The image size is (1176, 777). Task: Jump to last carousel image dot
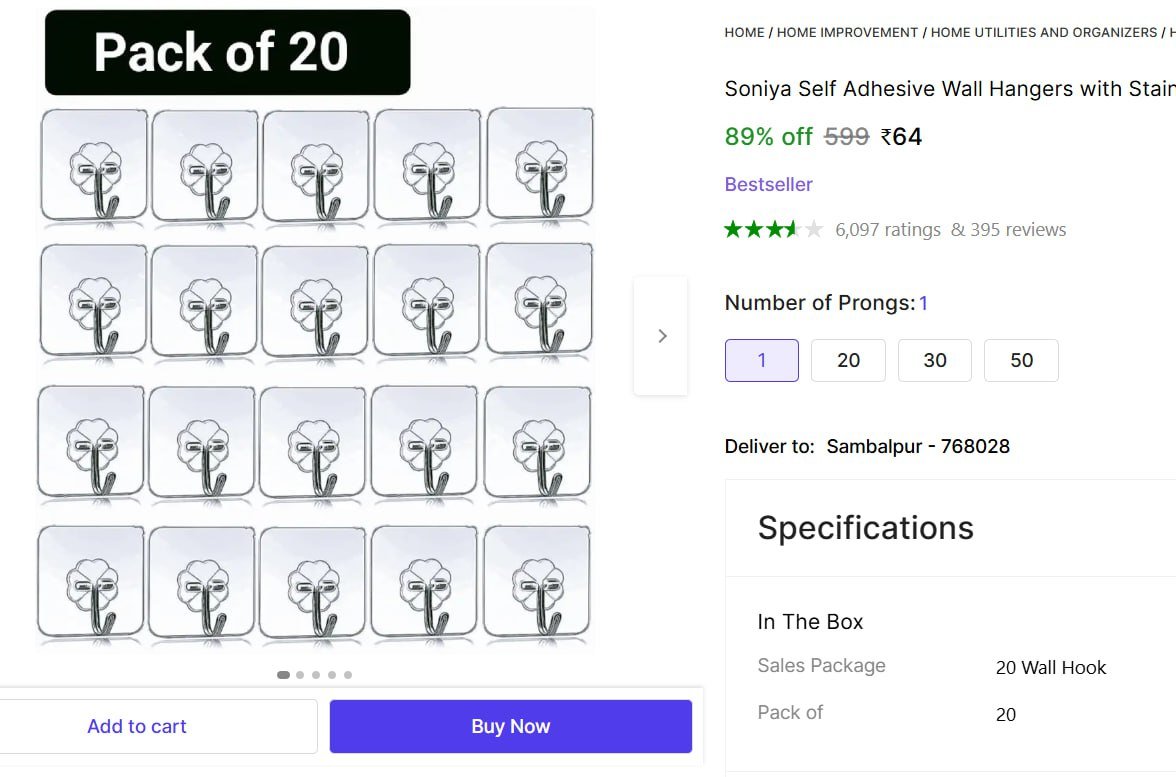click(348, 675)
